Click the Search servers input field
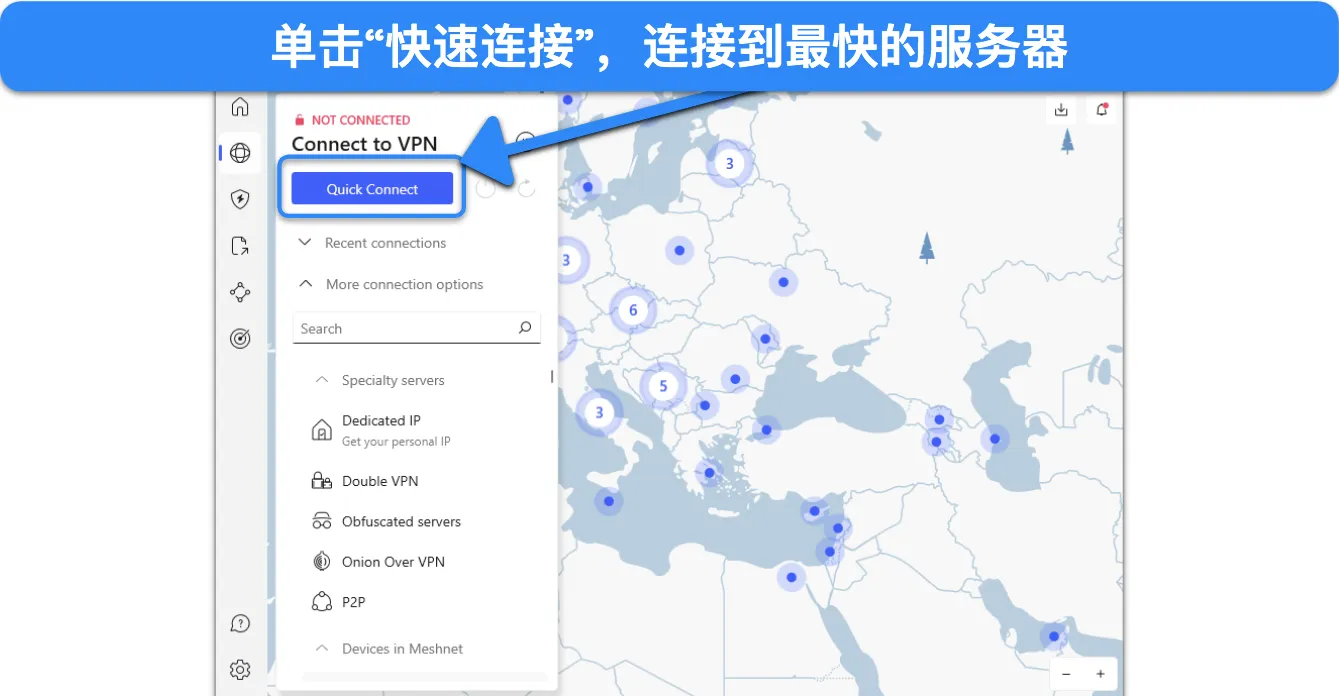 pos(416,329)
